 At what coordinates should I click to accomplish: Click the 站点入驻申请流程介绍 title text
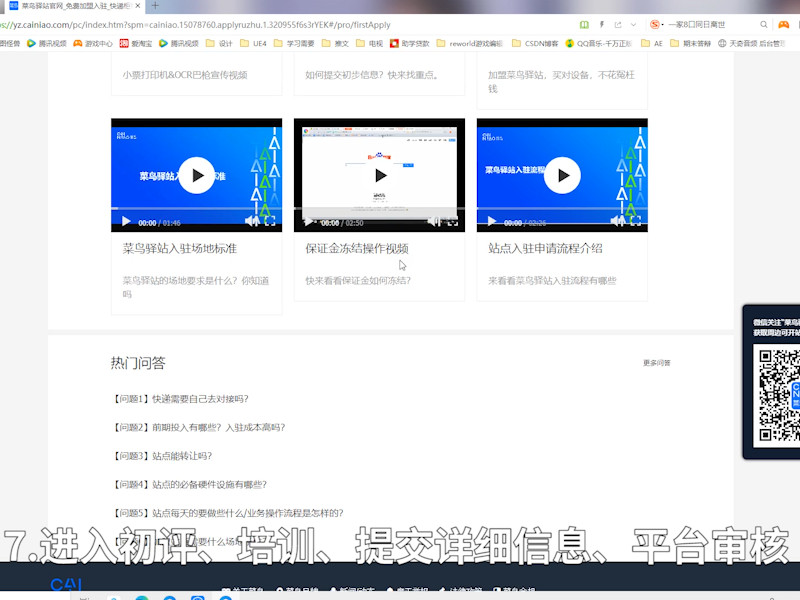545,248
